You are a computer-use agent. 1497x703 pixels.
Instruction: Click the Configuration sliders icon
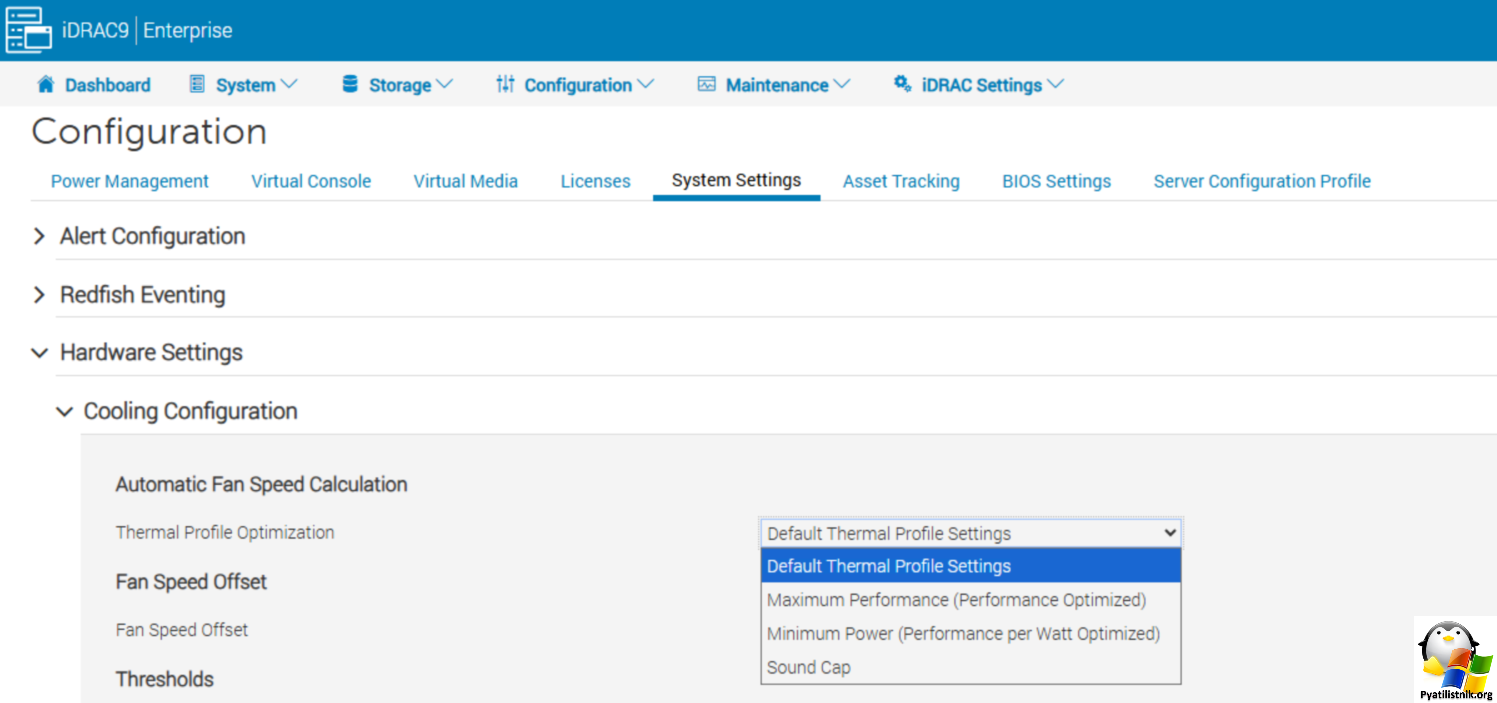505,85
